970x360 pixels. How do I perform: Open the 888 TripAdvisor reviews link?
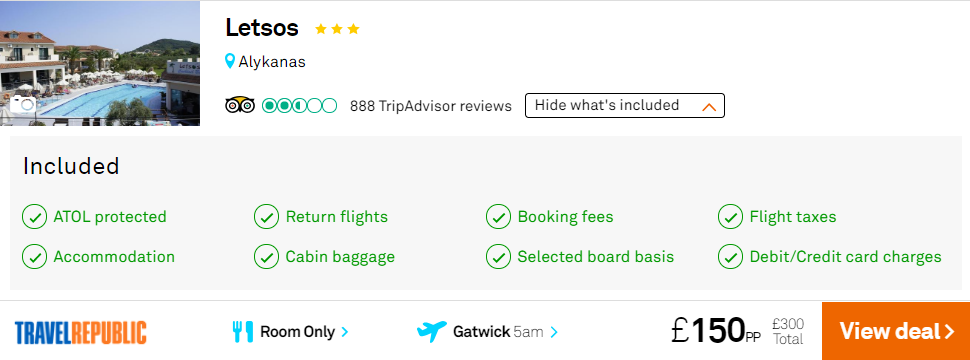click(431, 106)
